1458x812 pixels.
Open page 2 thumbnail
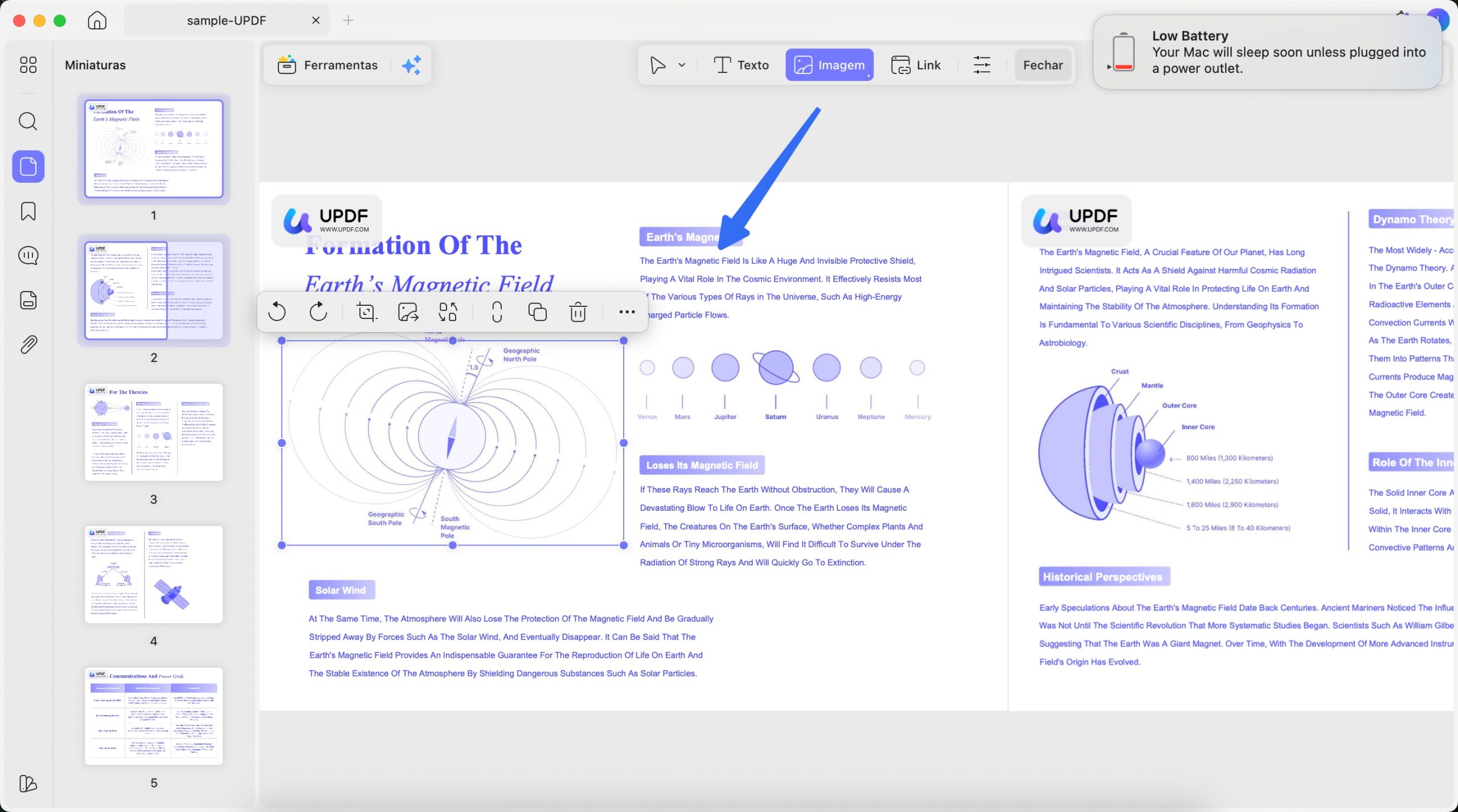pos(154,290)
